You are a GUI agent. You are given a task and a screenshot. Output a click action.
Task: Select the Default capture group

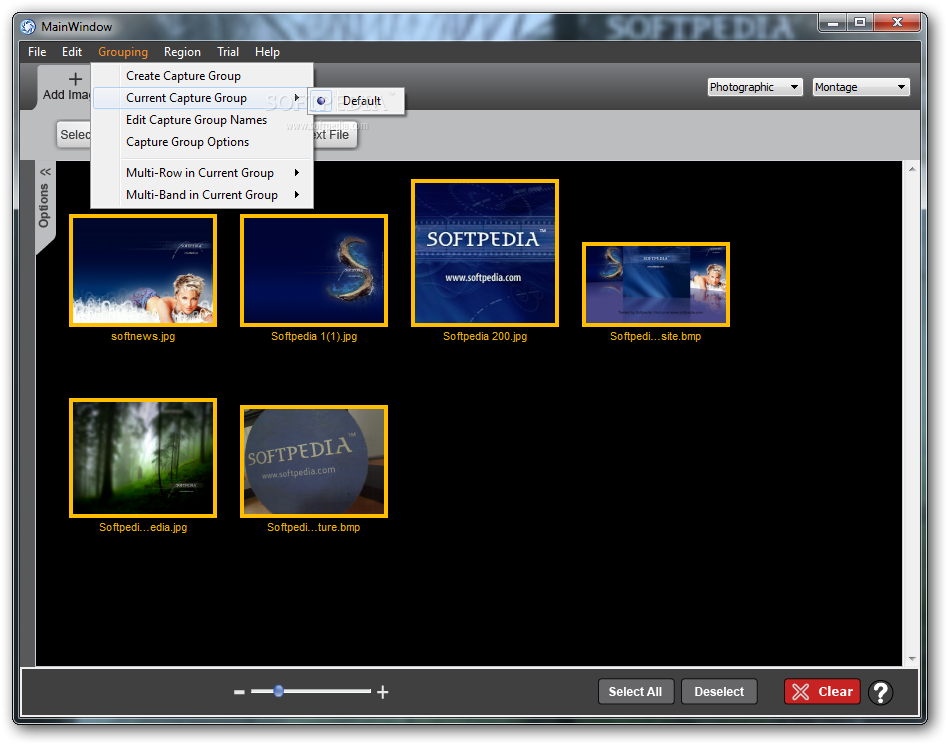[356, 101]
